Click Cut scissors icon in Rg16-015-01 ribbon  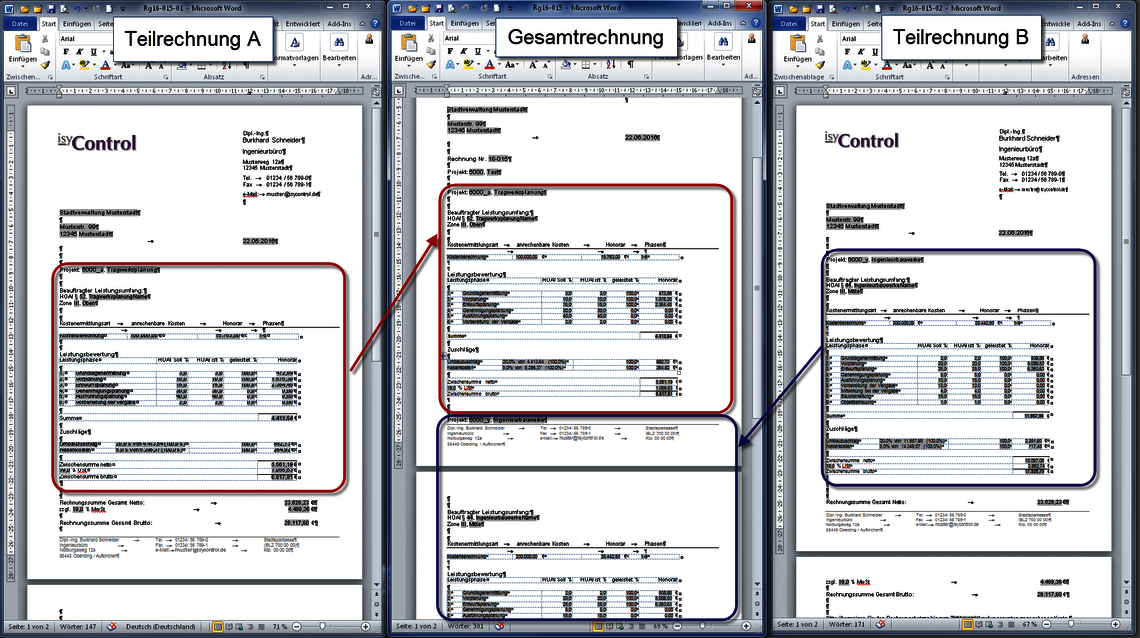[x=45, y=39]
